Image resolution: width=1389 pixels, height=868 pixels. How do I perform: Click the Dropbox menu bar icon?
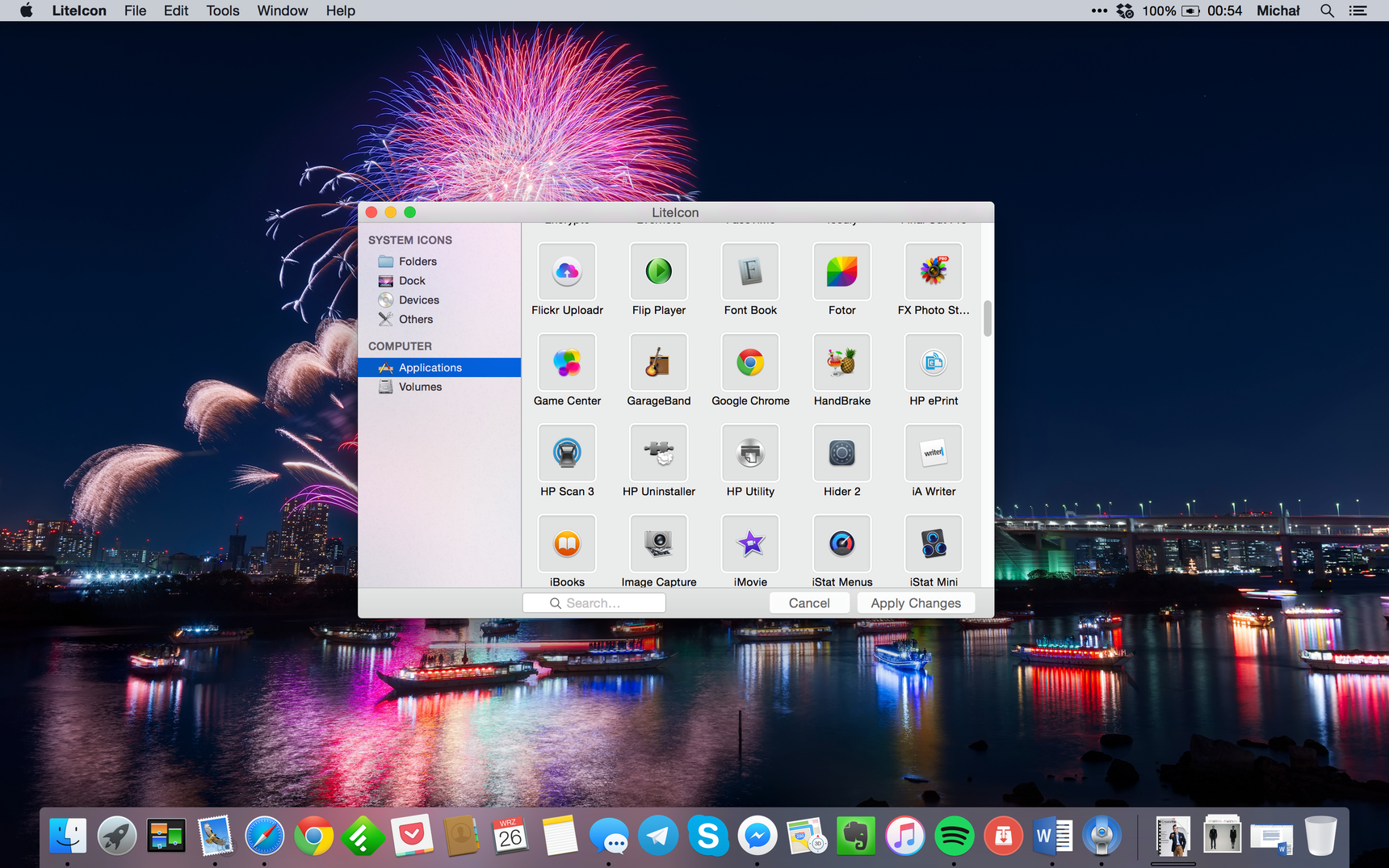[x=1125, y=10]
